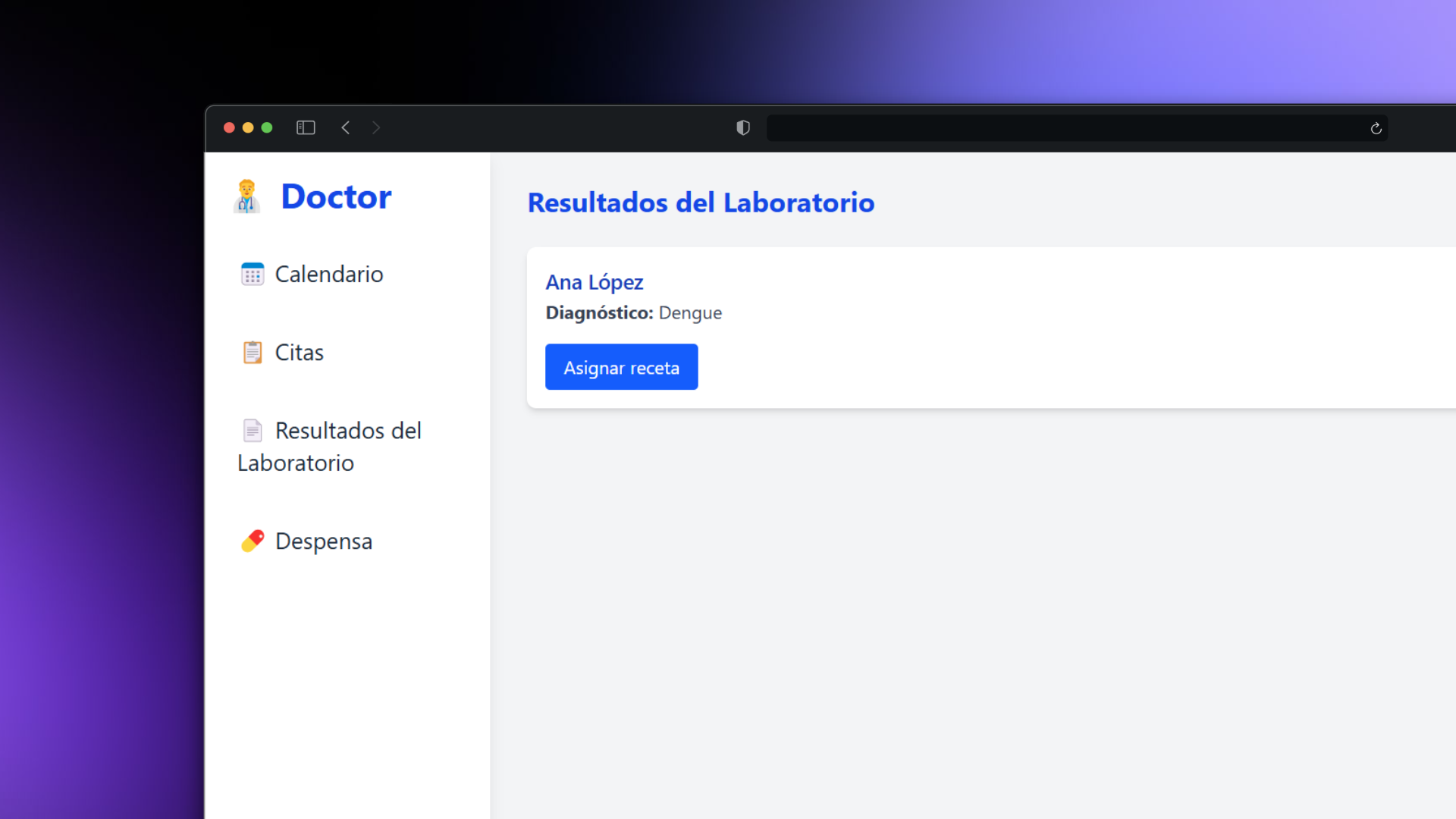The height and width of the screenshot is (819, 1456).
Task: Toggle the browser sidebar panel icon
Action: pyautogui.click(x=306, y=127)
